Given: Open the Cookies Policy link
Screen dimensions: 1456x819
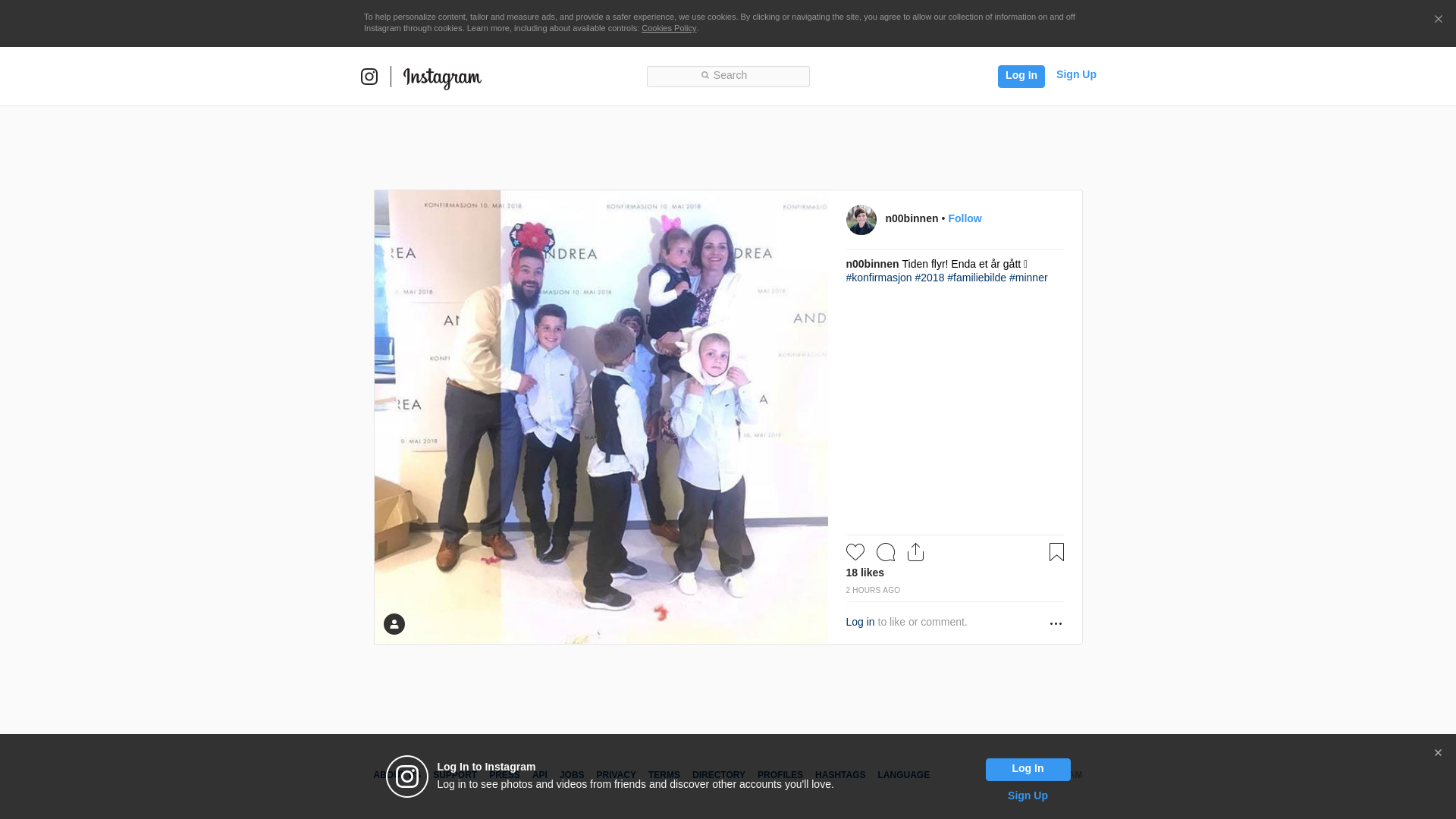Looking at the screenshot, I should 668,28.
